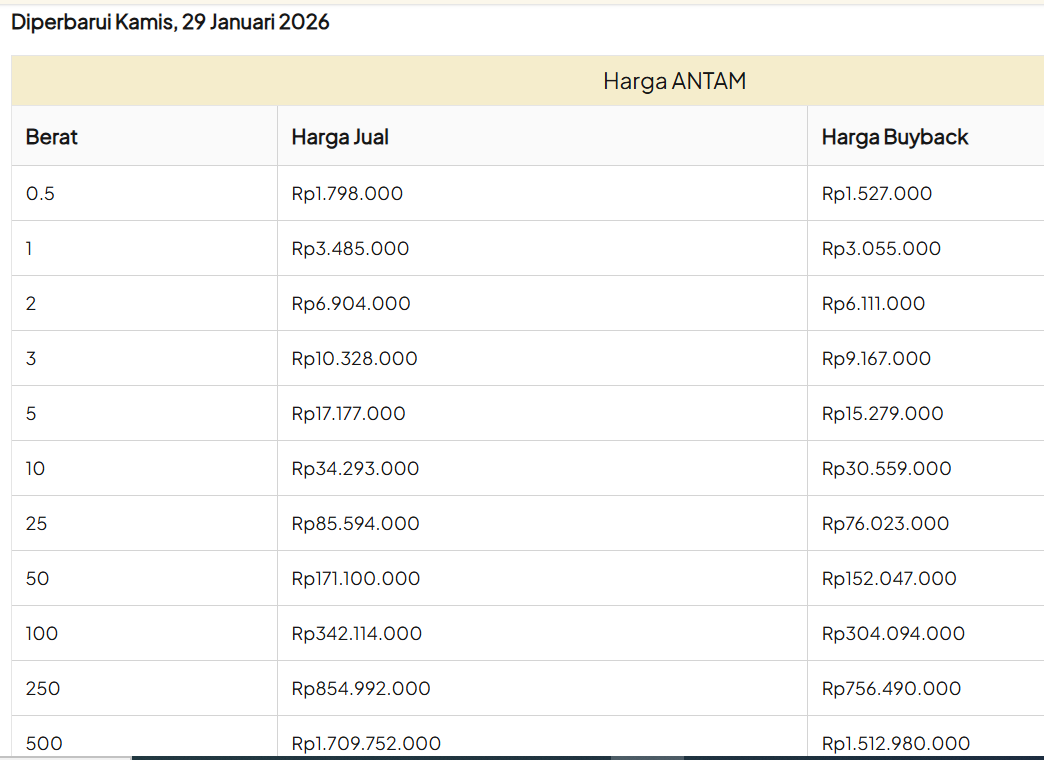The image size is (1044, 760).
Task: Click the Diperbarui Kamis, 29 Januari 2026 text
Action: [x=170, y=22]
